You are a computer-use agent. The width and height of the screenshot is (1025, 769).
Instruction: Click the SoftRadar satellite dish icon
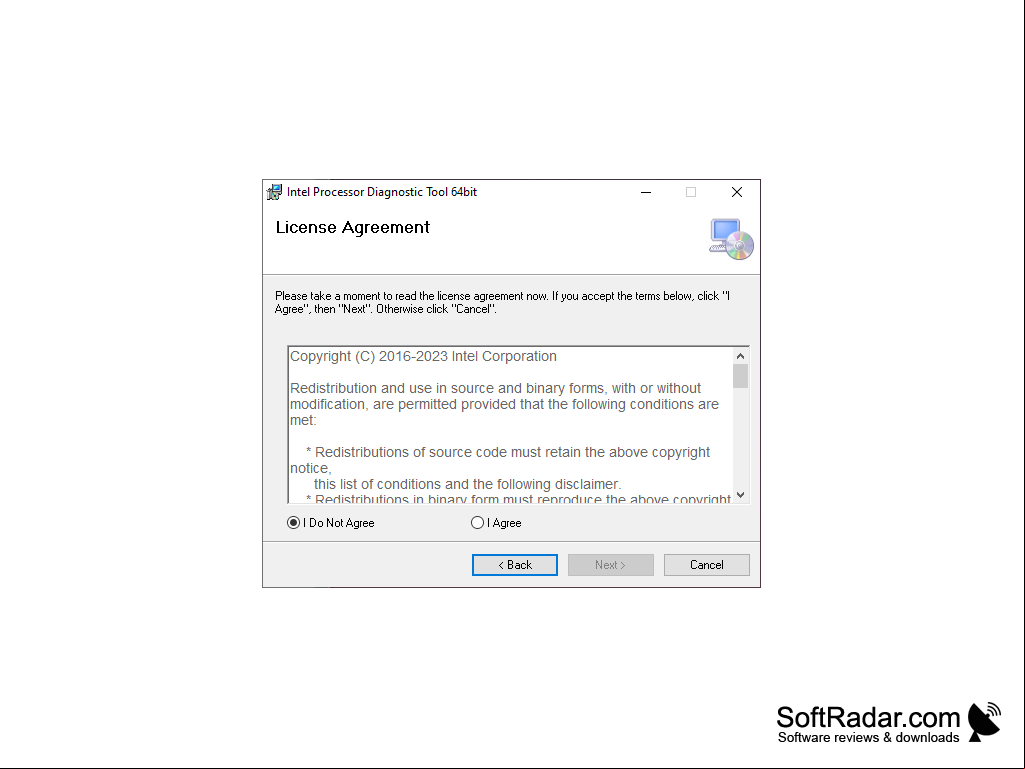[x=984, y=722]
